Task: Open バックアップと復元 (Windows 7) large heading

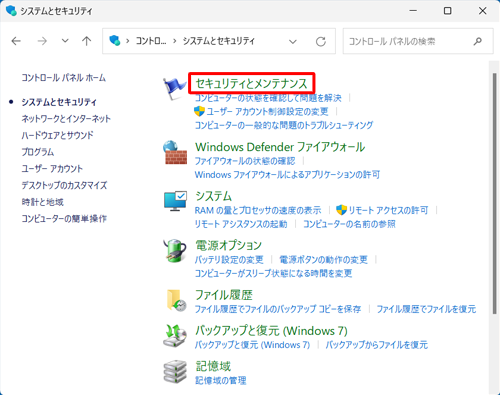Action: click(271, 331)
